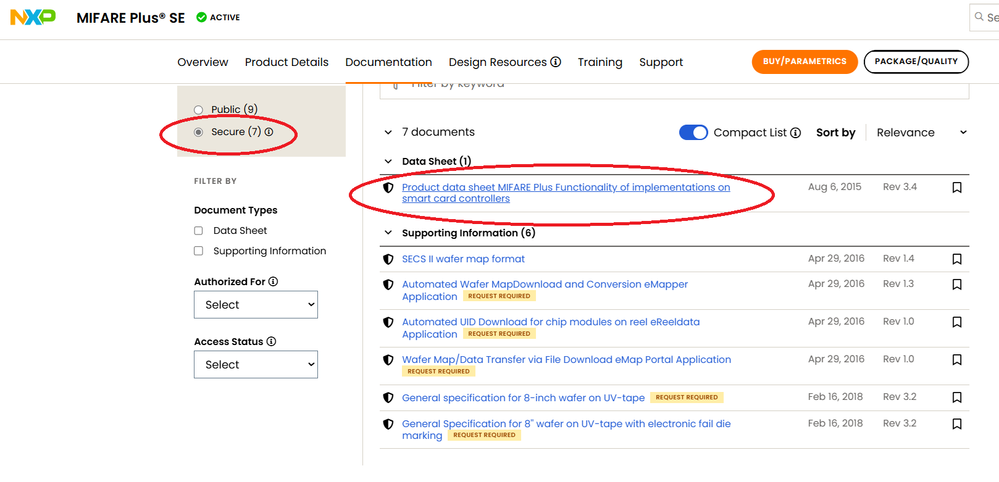
Task: Check the Data Sheet filter checkbox
Action: 199,231
